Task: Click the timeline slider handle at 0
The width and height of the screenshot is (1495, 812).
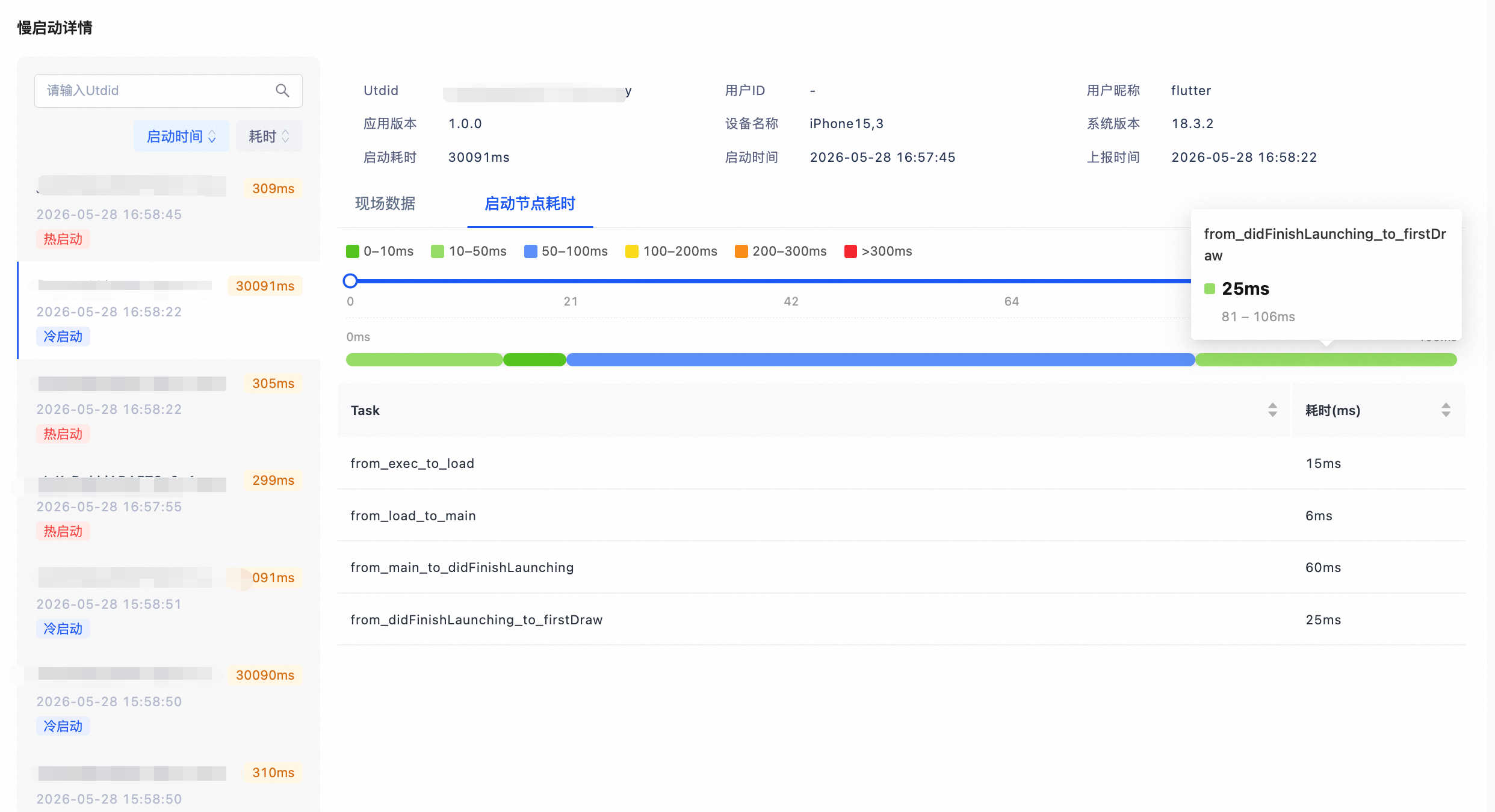Action: click(x=350, y=281)
